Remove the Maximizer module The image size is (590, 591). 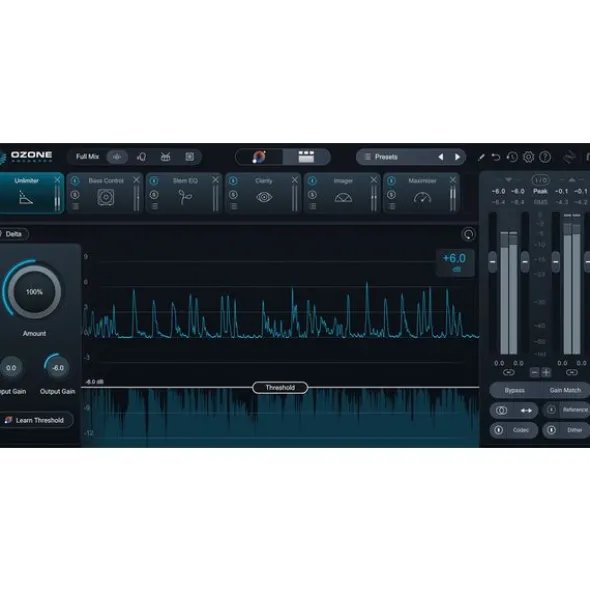[453, 180]
